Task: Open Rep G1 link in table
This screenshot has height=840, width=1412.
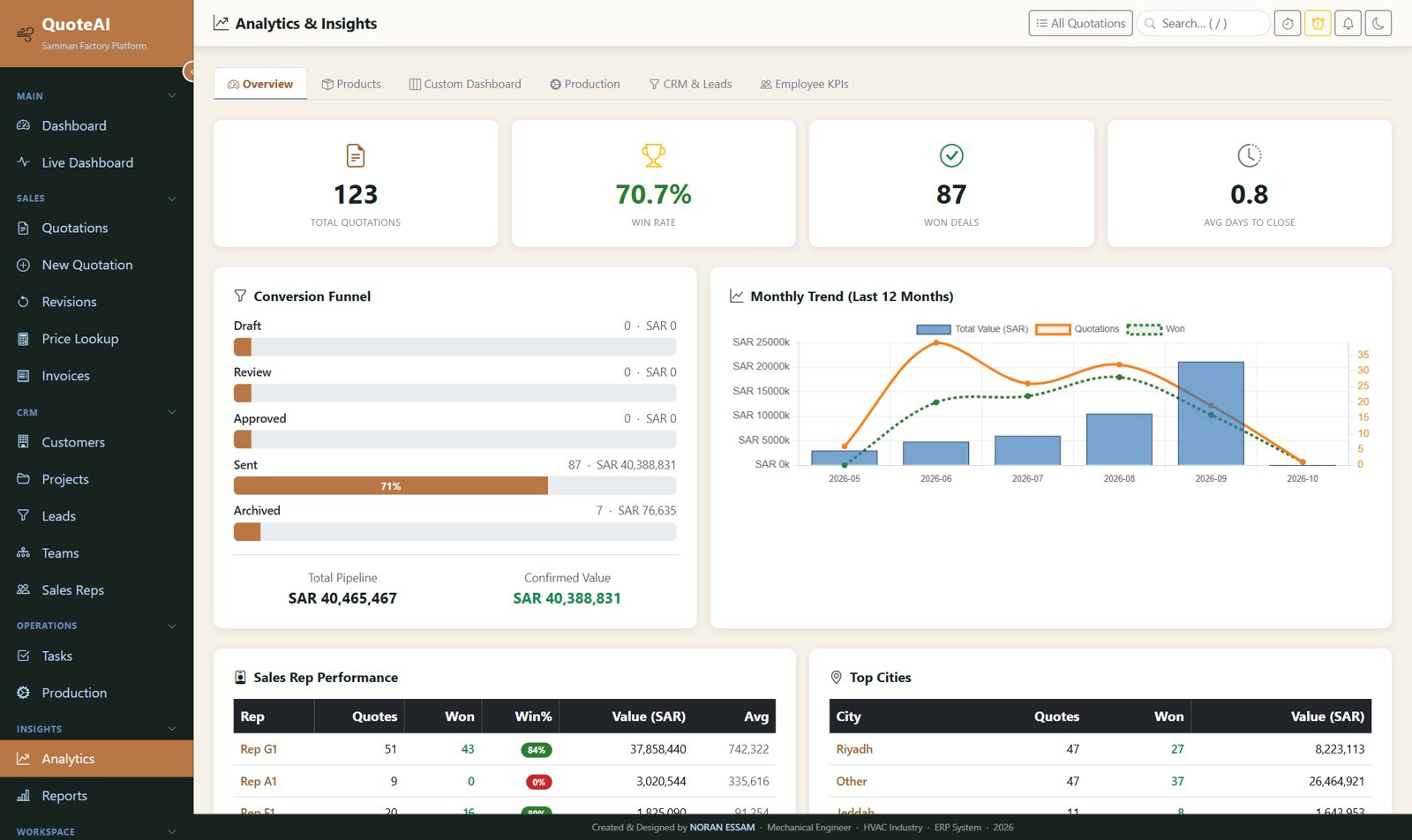Action: 259,749
